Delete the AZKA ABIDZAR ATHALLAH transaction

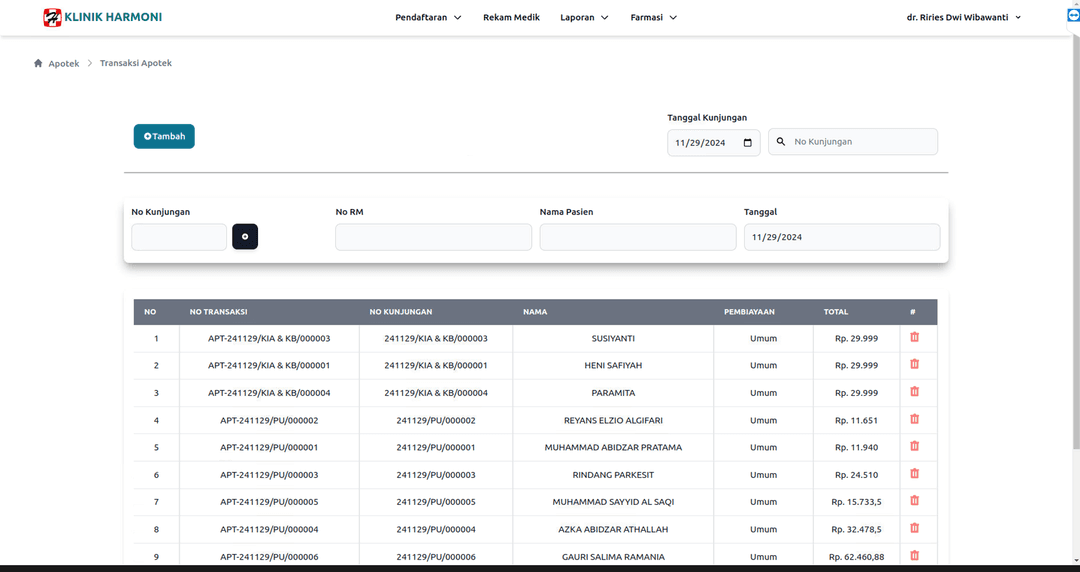915,528
